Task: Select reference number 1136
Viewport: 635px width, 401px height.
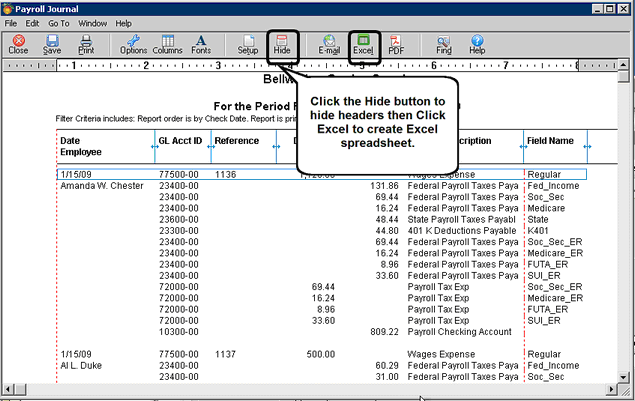Action: pyautogui.click(x=225, y=175)
